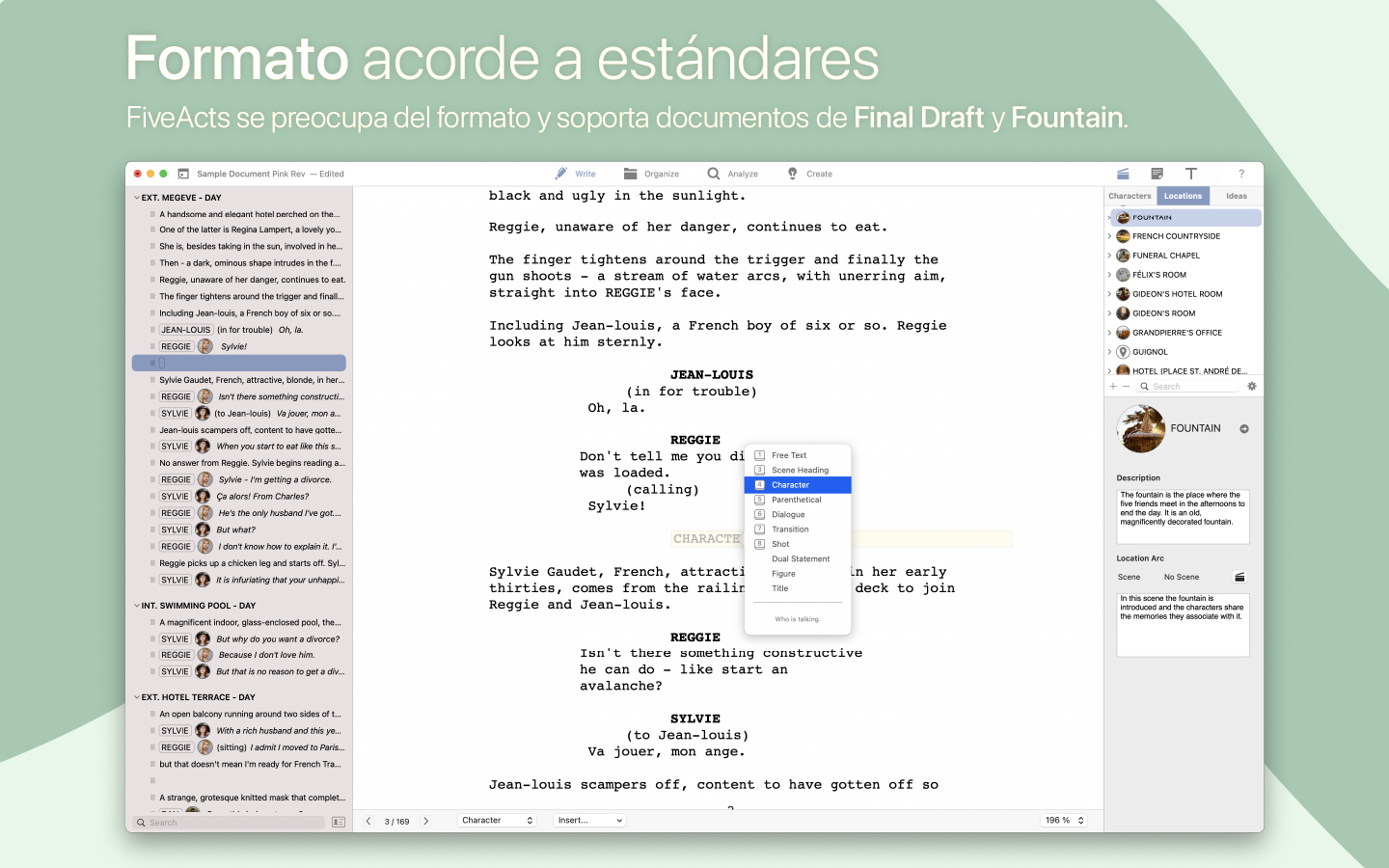Click the clapperboard icon in Location Arc row
Viewport: 1389px width, 868px height.
(x=1239, y=577)
